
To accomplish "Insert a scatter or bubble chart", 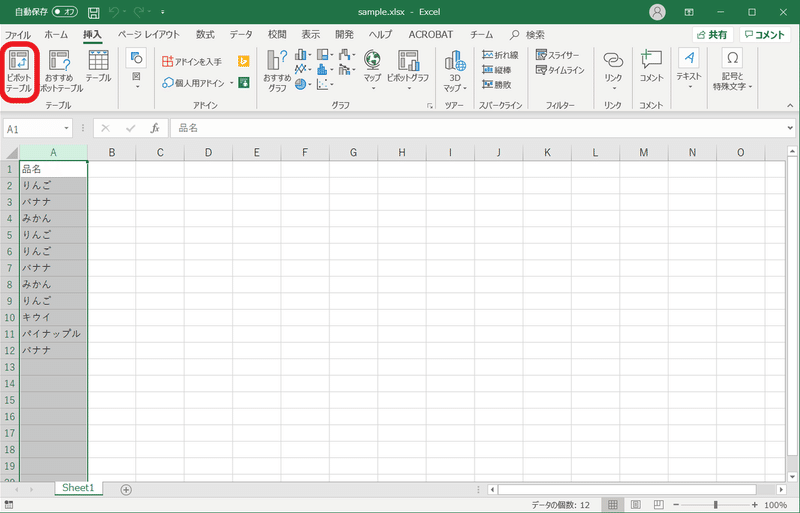I will tap(324, 84).
